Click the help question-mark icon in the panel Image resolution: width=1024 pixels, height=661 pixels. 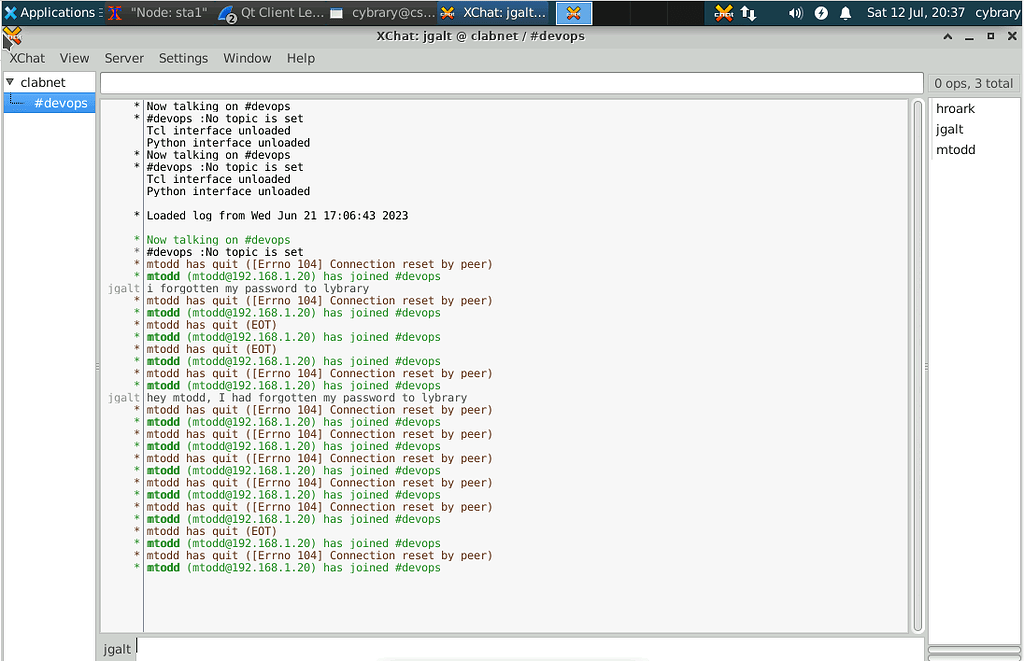click(821, 14)
